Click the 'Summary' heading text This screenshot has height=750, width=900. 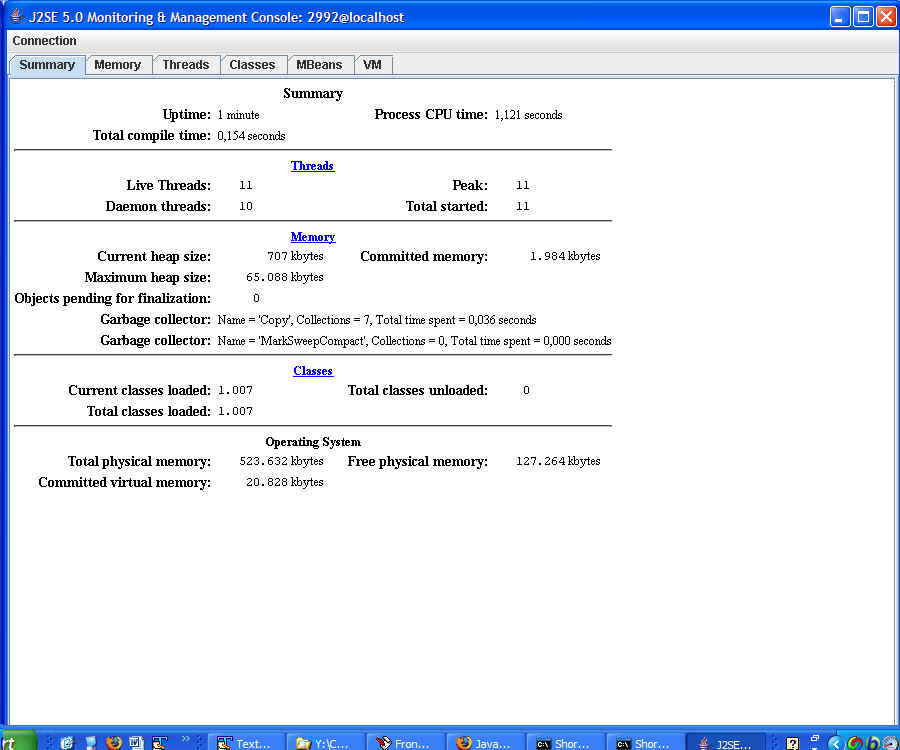(313, 94)
